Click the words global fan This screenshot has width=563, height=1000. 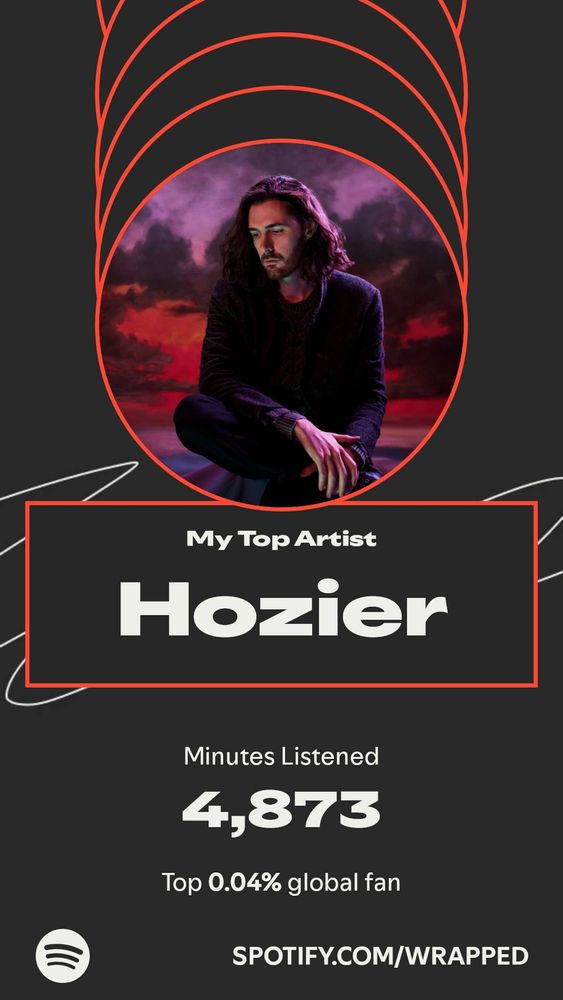[344, 883]
